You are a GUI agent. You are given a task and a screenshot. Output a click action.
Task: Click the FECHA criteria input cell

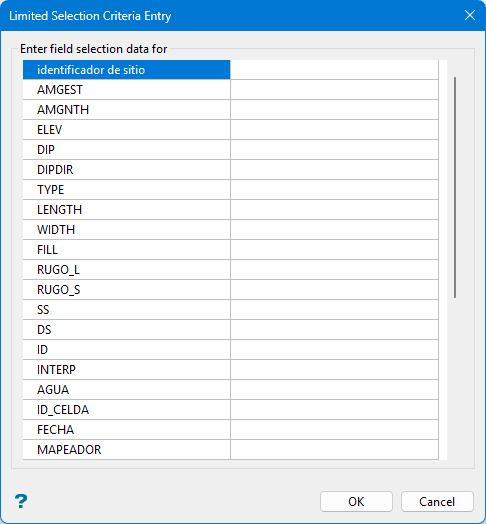[x=334, y=430]
